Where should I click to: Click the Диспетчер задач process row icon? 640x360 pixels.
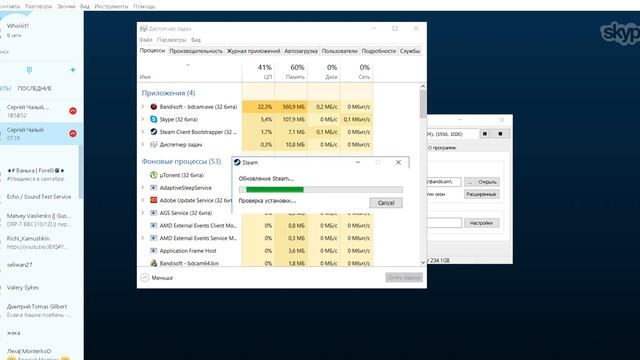(153, 144)
